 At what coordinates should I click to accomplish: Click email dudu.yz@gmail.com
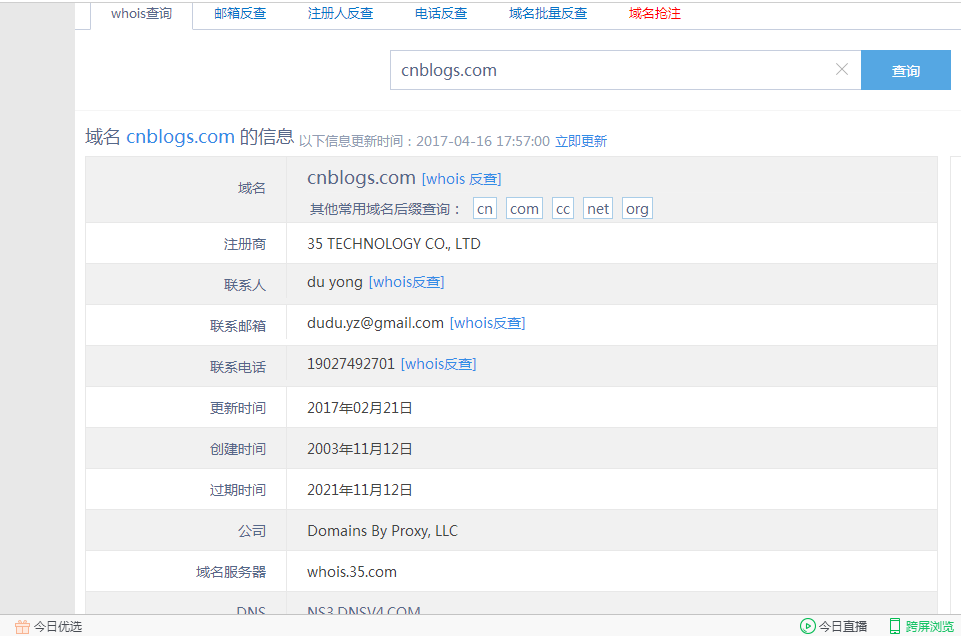click(375, 323)
